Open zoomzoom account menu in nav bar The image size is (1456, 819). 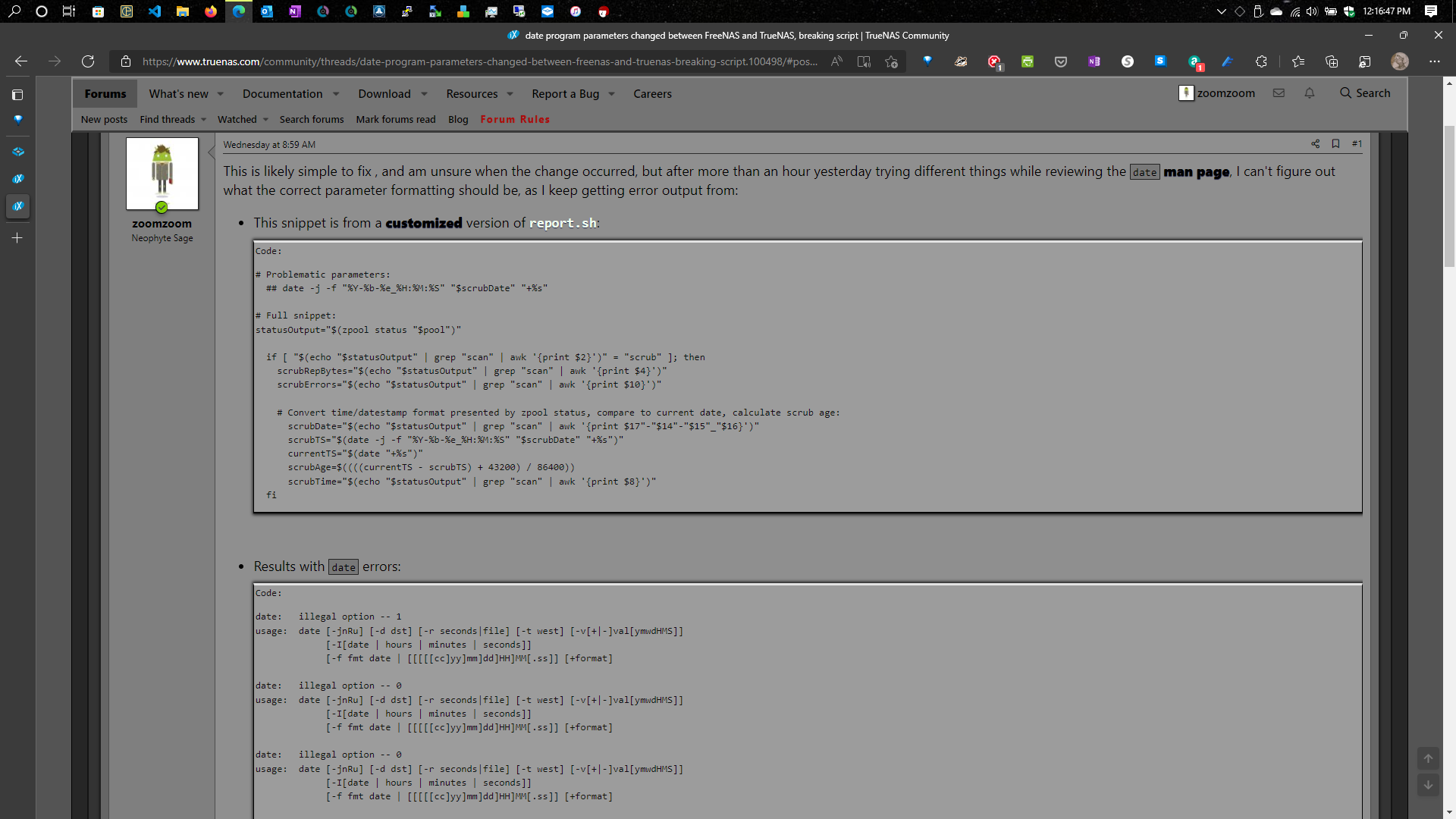tap(1217, 93)
